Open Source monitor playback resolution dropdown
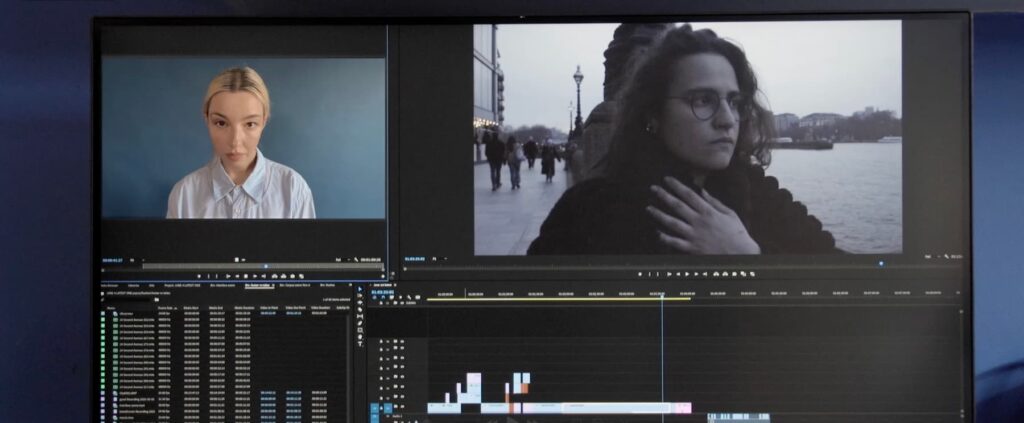This screenshot has height=423, width=1024. coord(340,259)
